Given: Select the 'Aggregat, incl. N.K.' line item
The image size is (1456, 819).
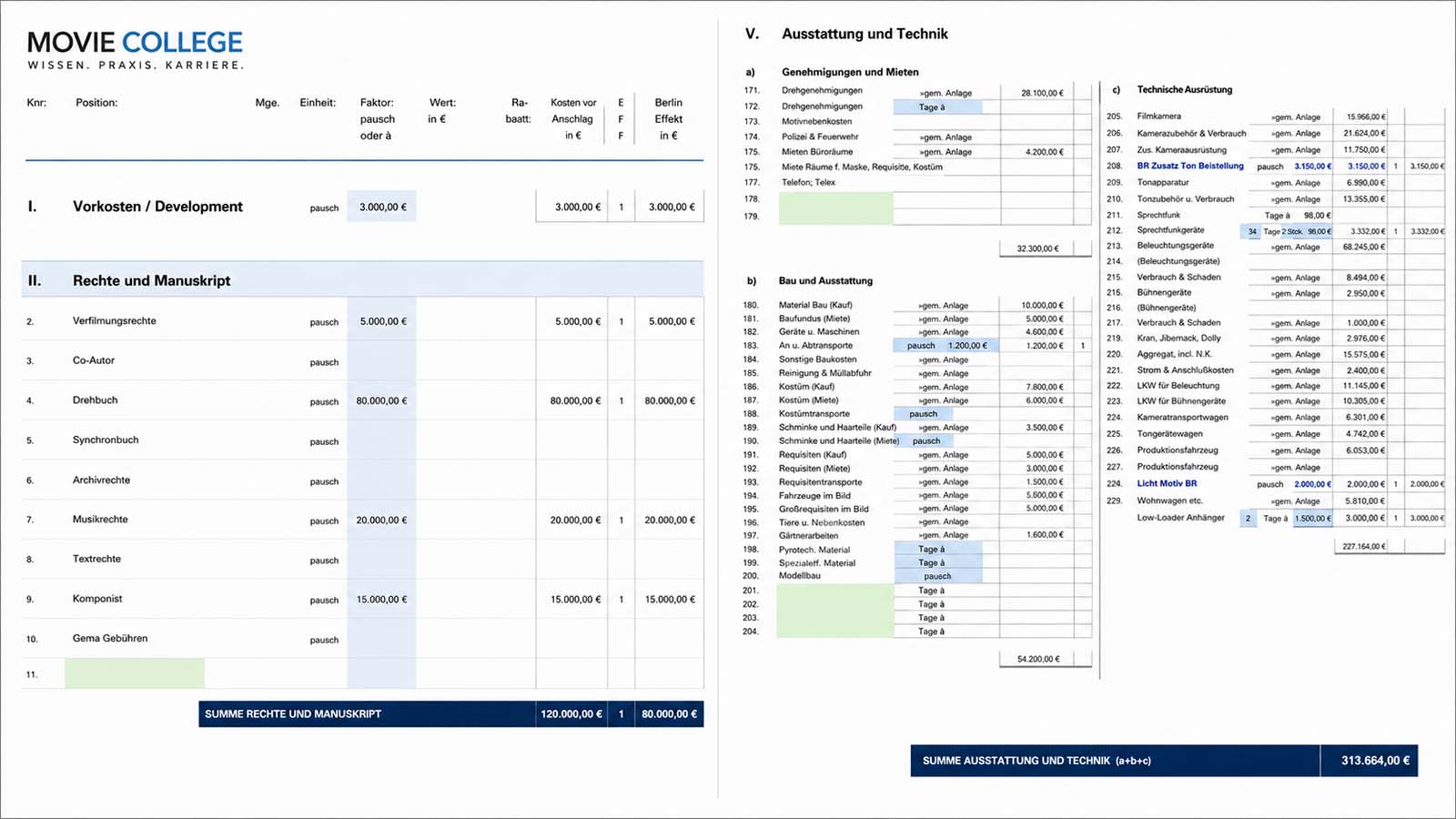Looking at the screenshot, I should tap(1174, 354).
